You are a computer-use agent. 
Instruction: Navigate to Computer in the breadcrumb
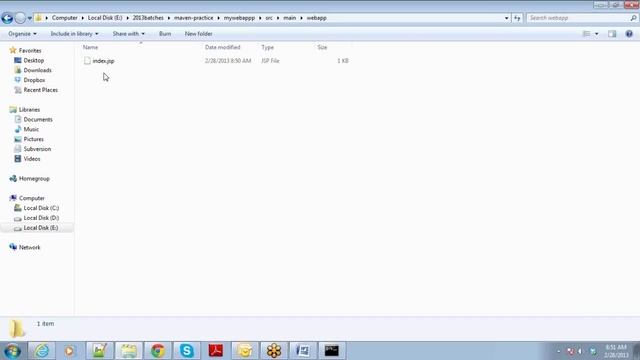pyautogui.click(x=64, y=18)
